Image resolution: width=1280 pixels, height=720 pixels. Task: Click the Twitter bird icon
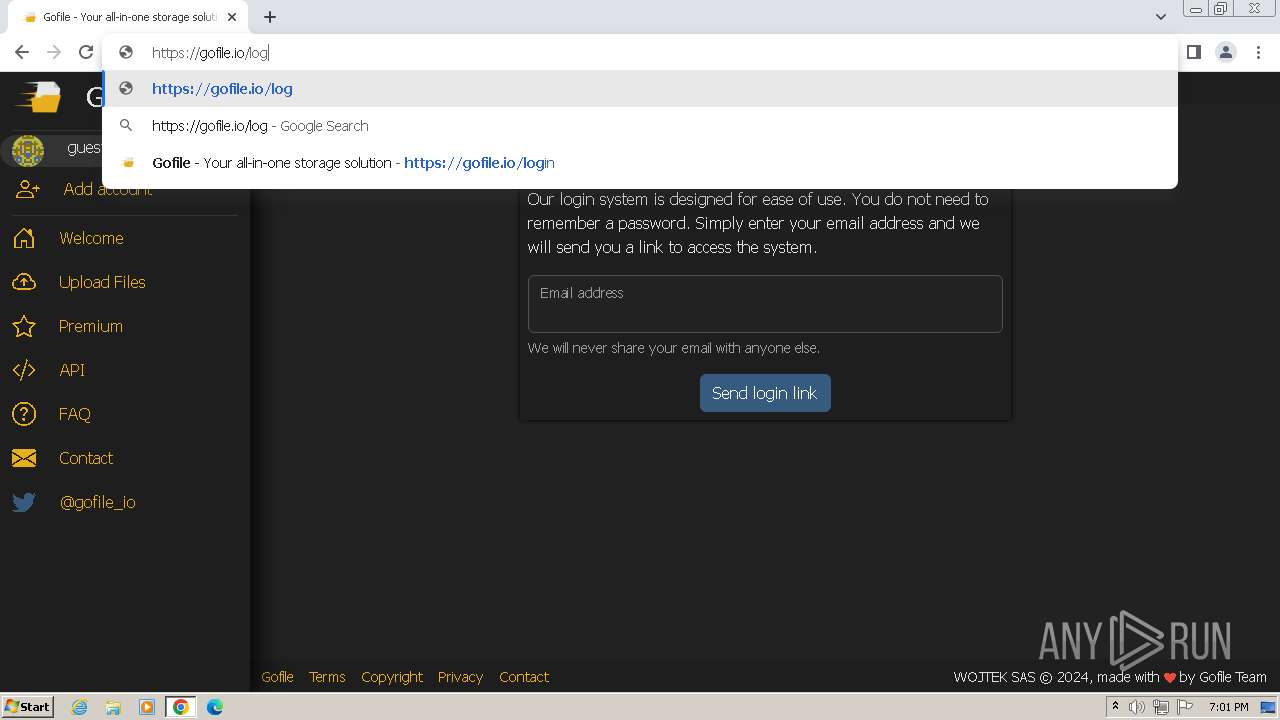coord(24,502)
